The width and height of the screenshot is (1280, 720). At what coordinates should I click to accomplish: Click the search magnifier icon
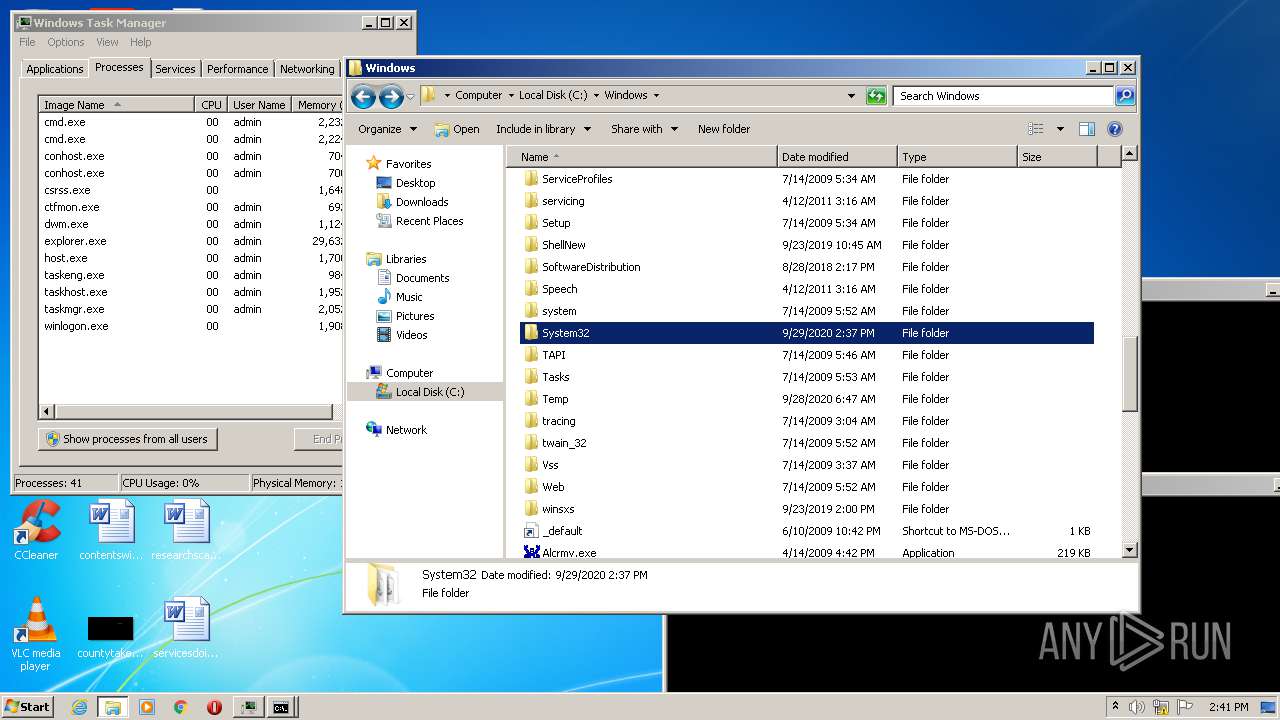tap(1125, 96)
